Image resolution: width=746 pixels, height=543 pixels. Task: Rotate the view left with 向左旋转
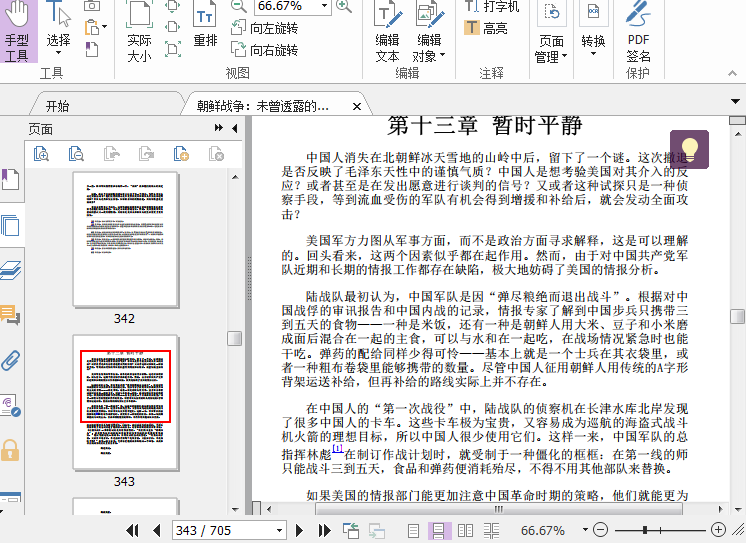point(265,28)
